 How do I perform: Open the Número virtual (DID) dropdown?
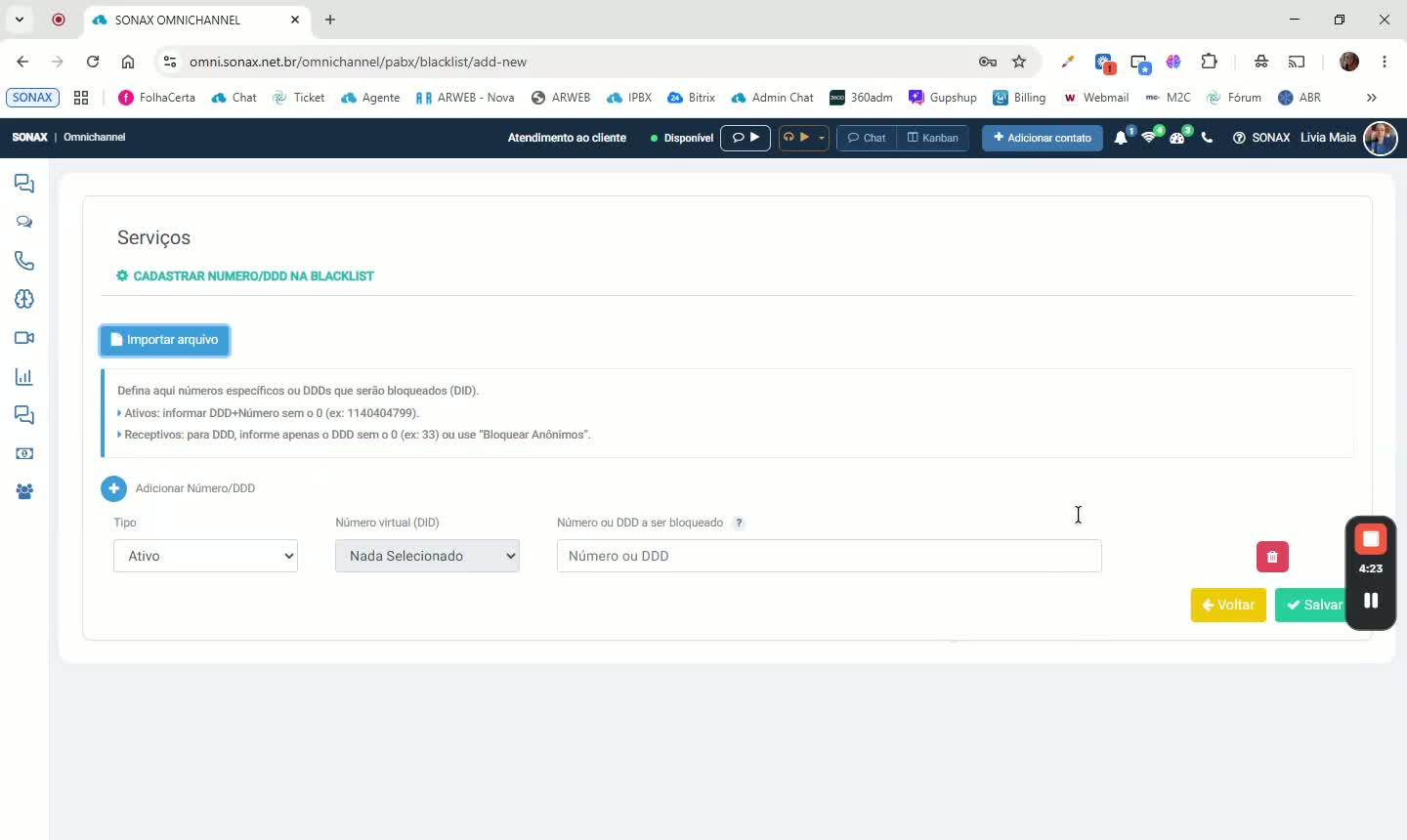tap(427, 556)
